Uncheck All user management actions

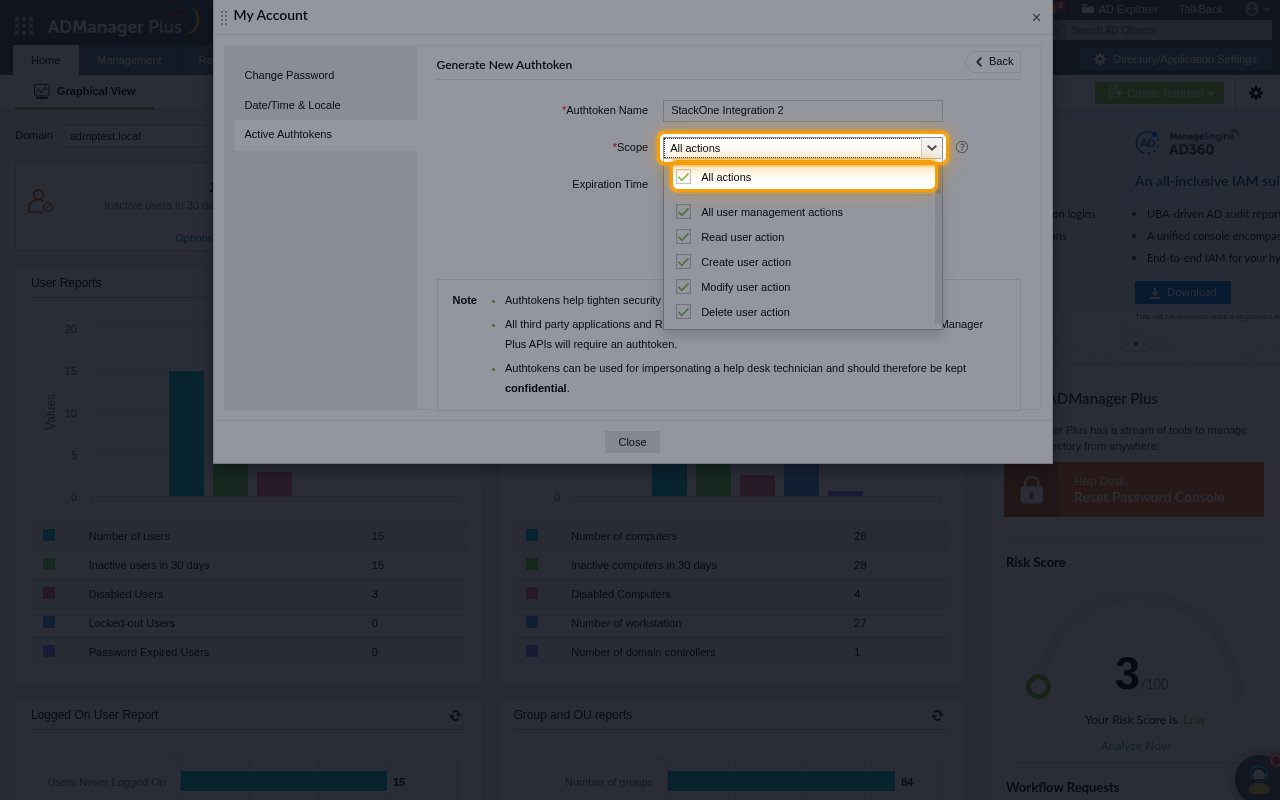point(684,212)
